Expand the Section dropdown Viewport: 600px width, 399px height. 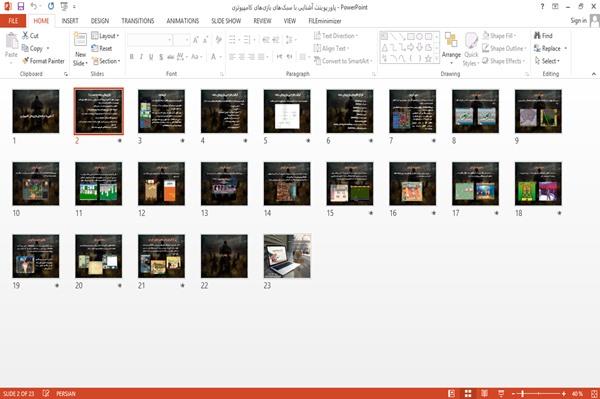106,61
